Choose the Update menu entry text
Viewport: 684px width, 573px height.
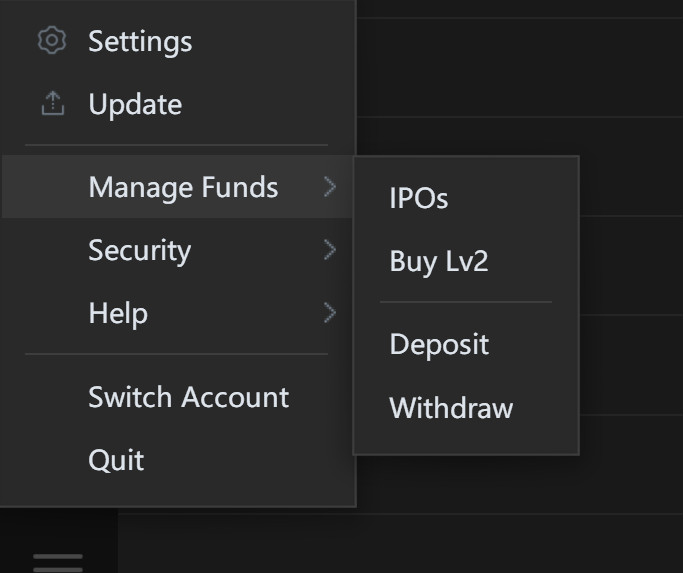click(x=135, y=105)
